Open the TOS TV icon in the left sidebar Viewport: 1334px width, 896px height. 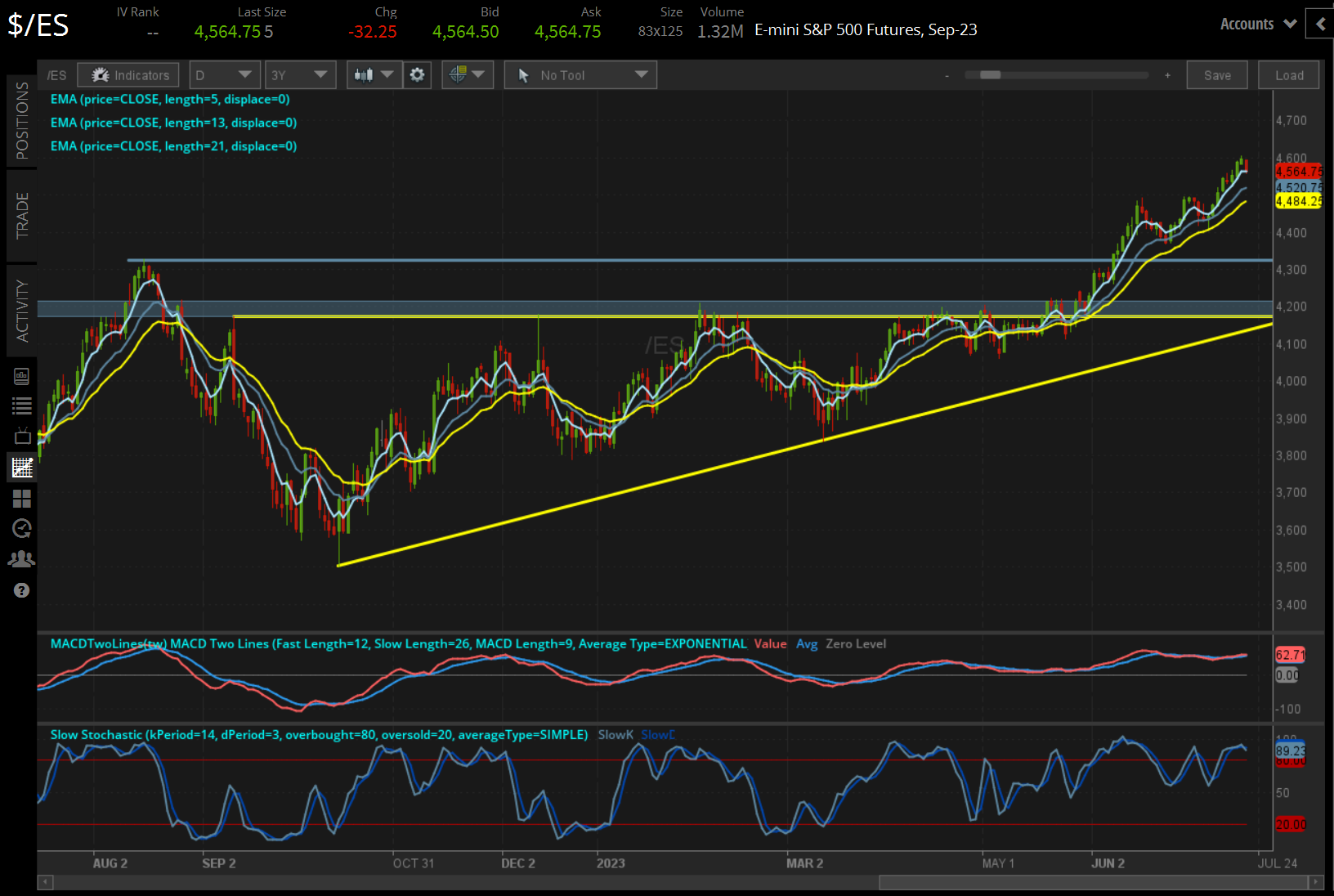(x=22, y=435)
